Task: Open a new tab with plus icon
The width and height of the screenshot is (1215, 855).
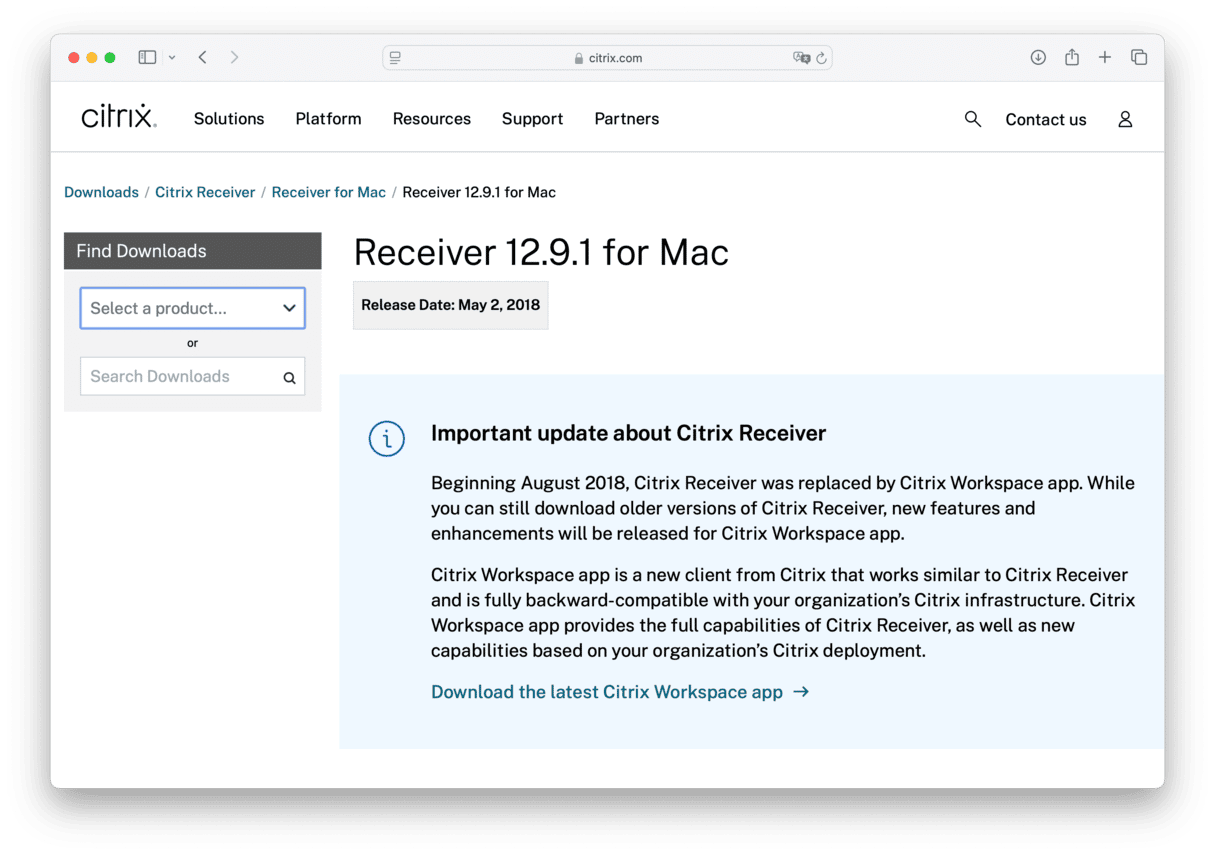Action: [x=1105, y=58]
